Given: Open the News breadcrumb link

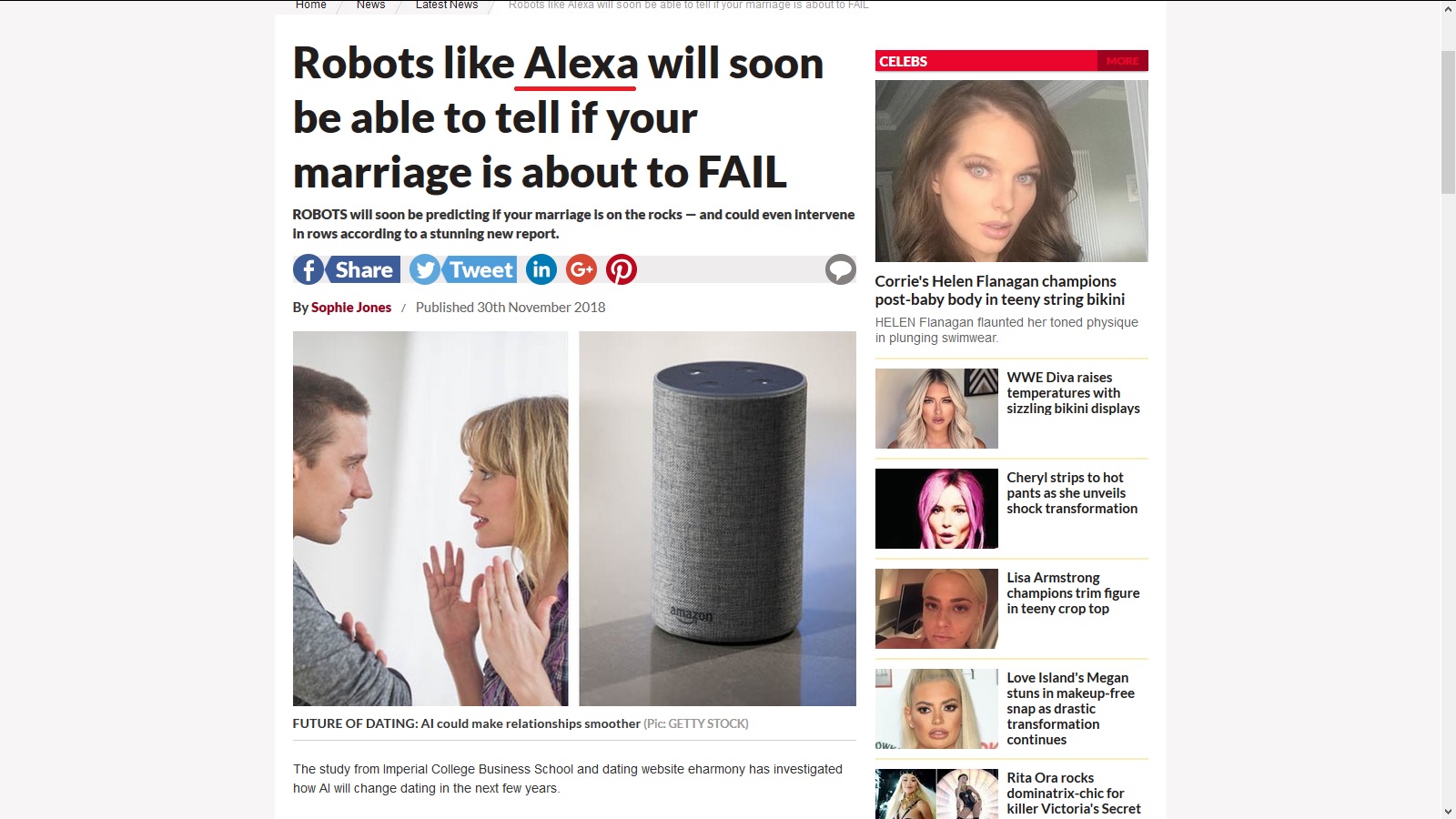Looking at the screenshot, I should pos(370,5).
